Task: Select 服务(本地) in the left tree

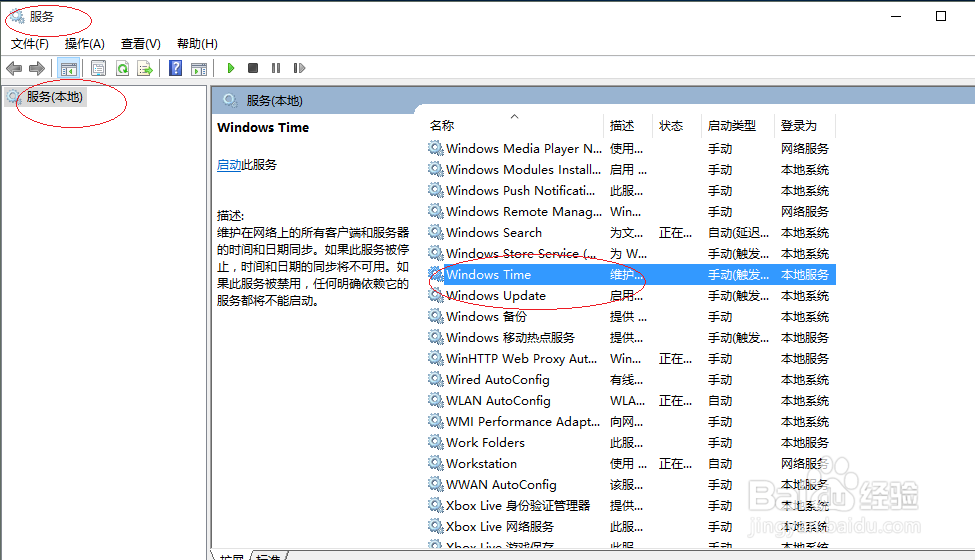Action: tap(55, 97)
